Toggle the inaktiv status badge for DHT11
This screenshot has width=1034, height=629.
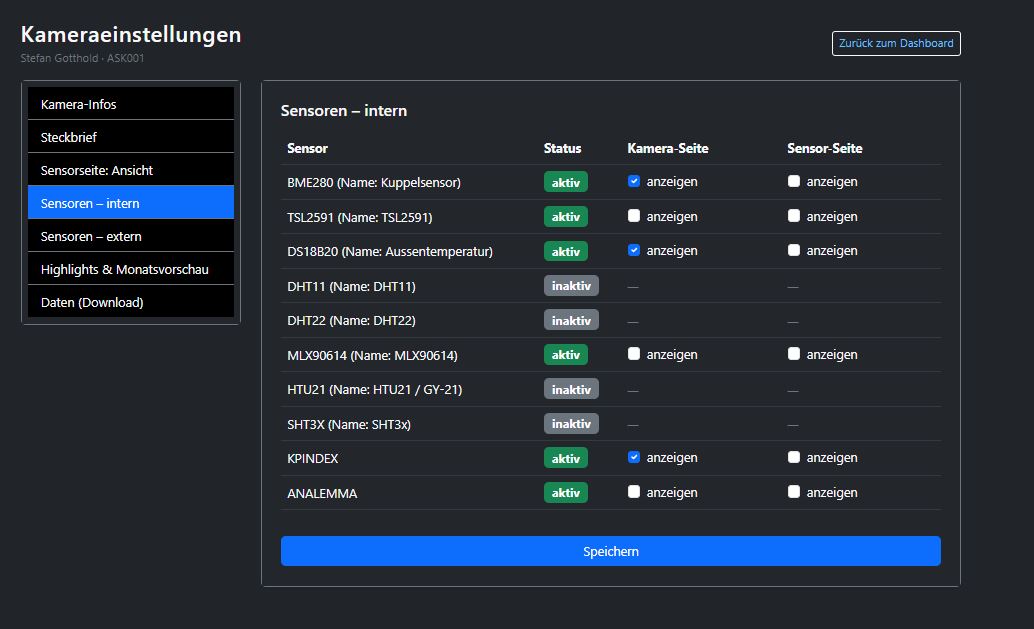[570, 285]
